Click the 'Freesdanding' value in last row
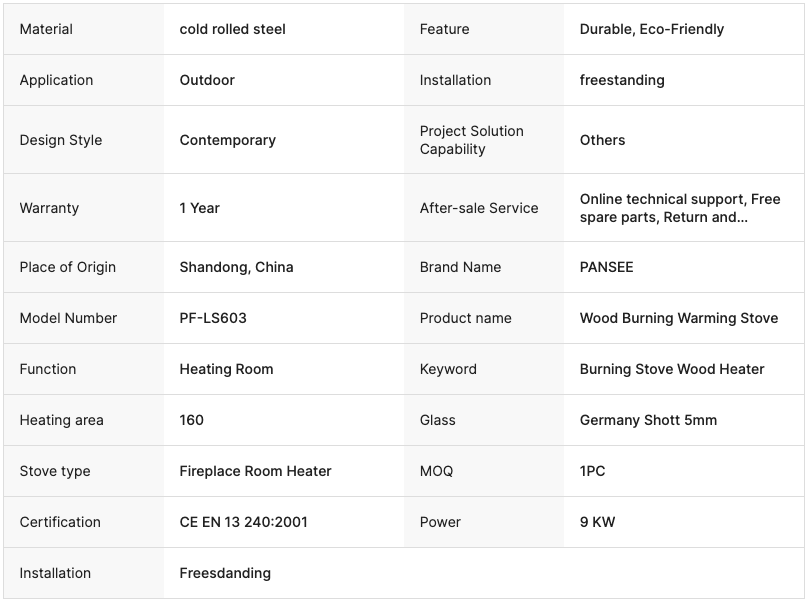This screenshot has width=809, height=603. [224, 573]
